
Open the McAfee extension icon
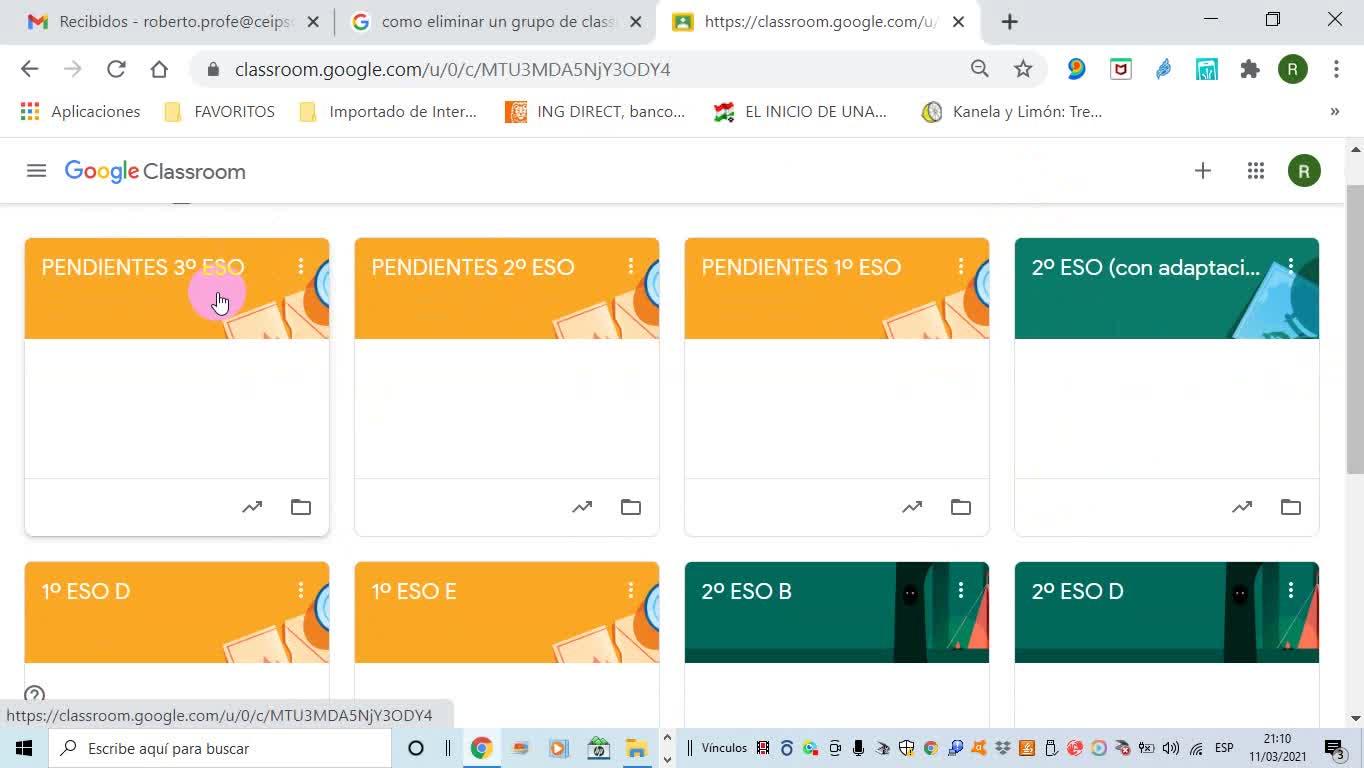[1121, 69]
